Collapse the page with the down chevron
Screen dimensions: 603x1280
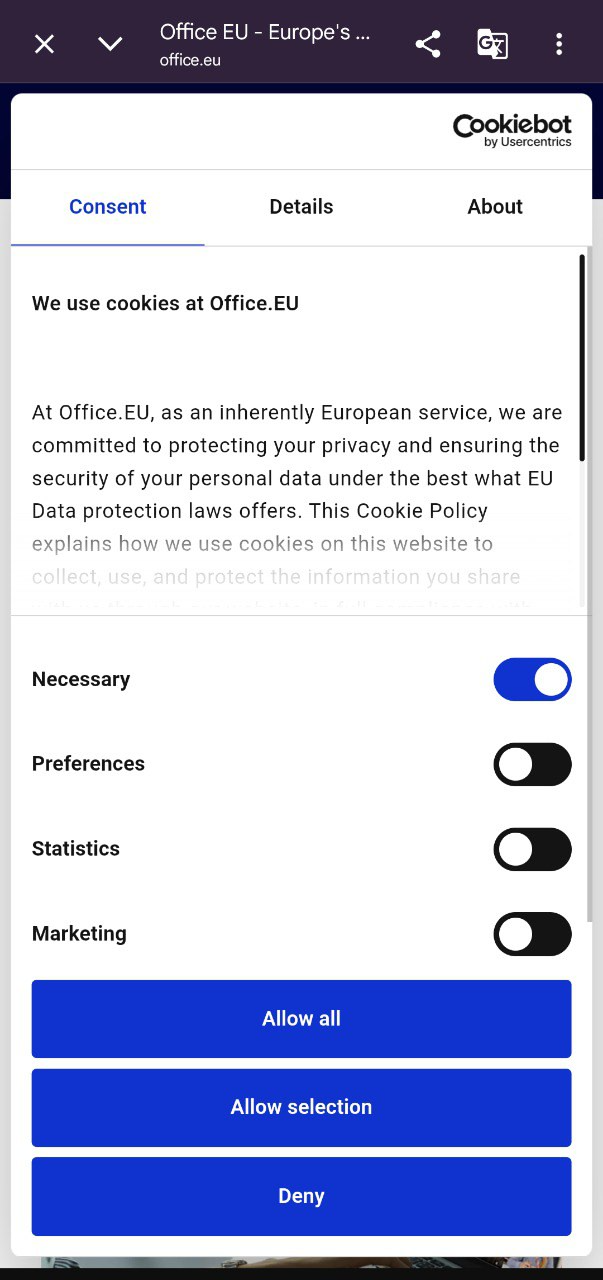coord(110,43)
